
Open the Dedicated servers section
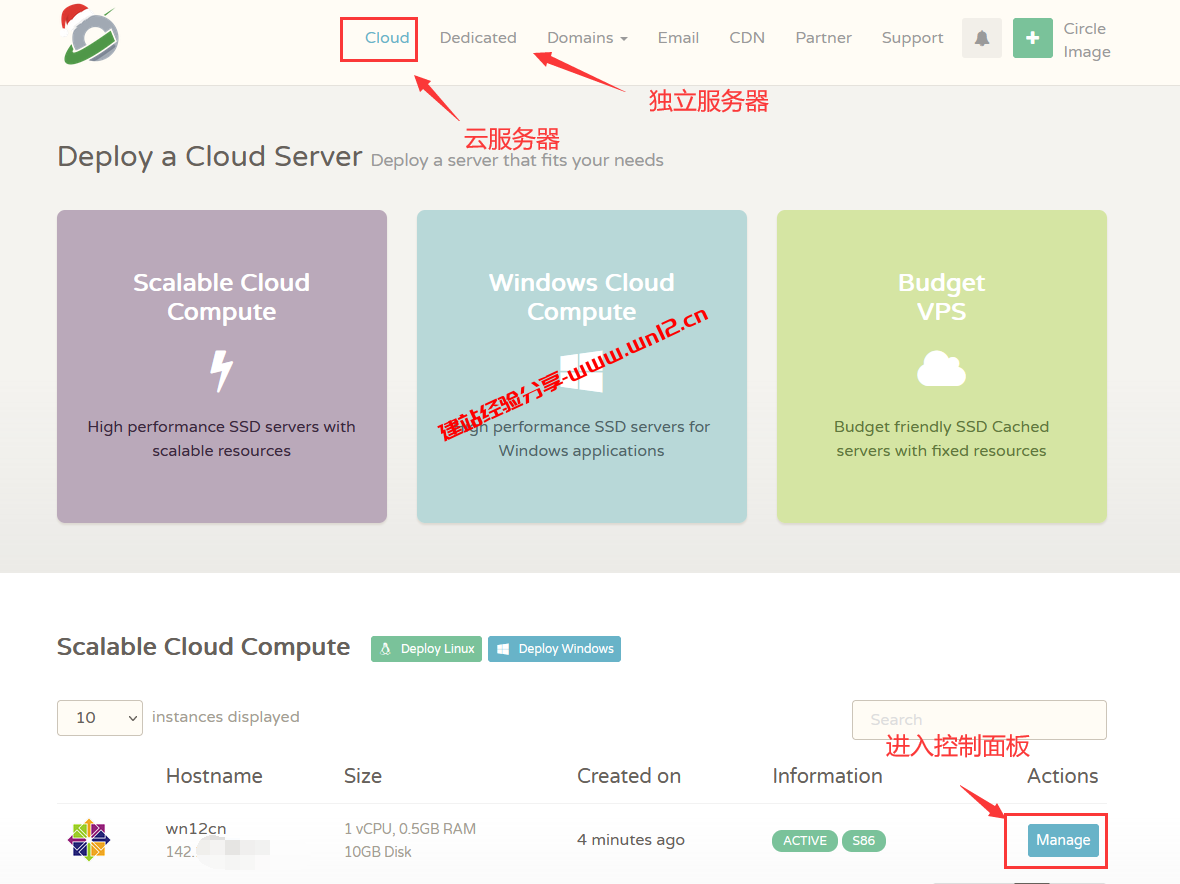pos(477,37)
